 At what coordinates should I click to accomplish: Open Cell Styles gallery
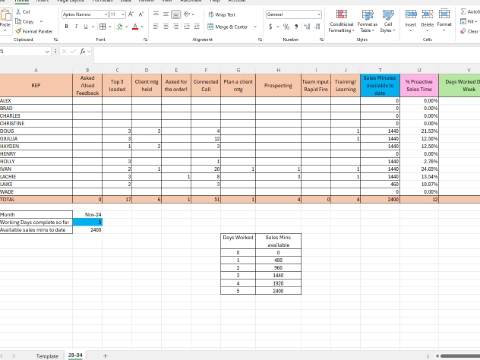coord(388,21)
